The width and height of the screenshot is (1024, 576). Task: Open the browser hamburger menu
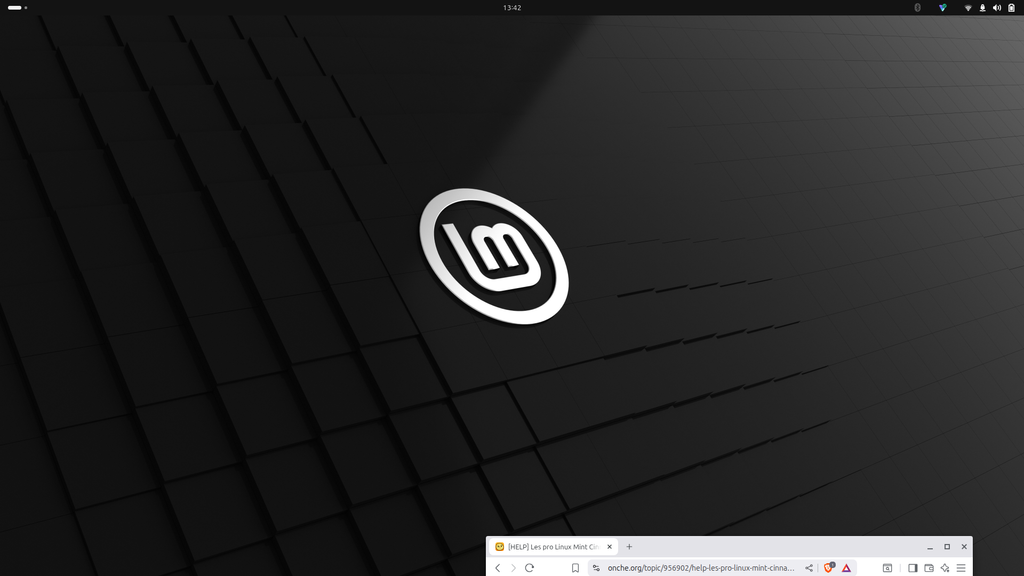tap(961, 568)
